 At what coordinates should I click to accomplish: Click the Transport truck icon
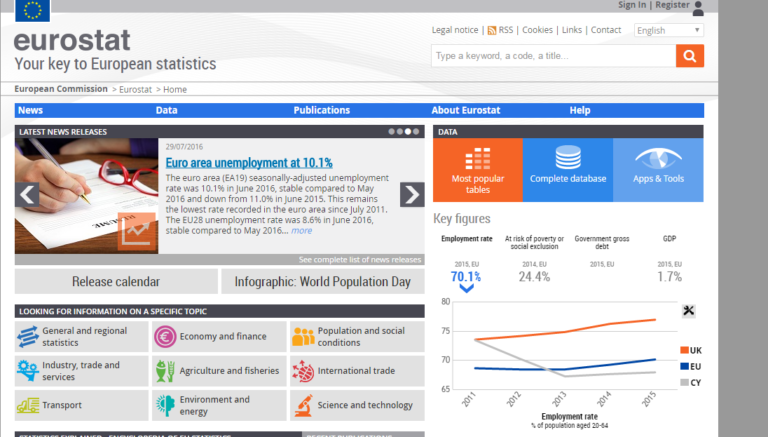[x=28, y=405]
